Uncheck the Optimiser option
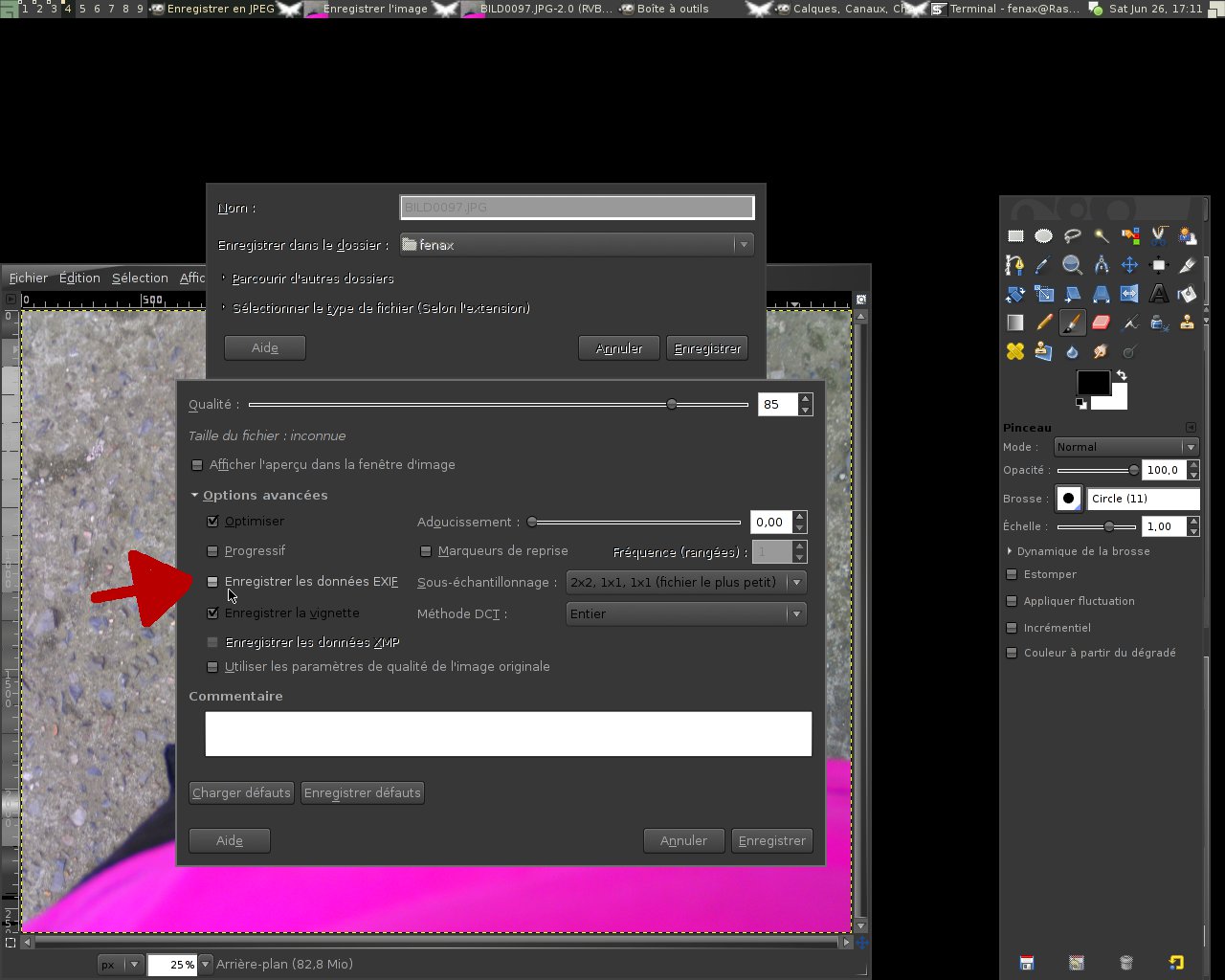Screen dimensions: 1225x980 point(212,522)
